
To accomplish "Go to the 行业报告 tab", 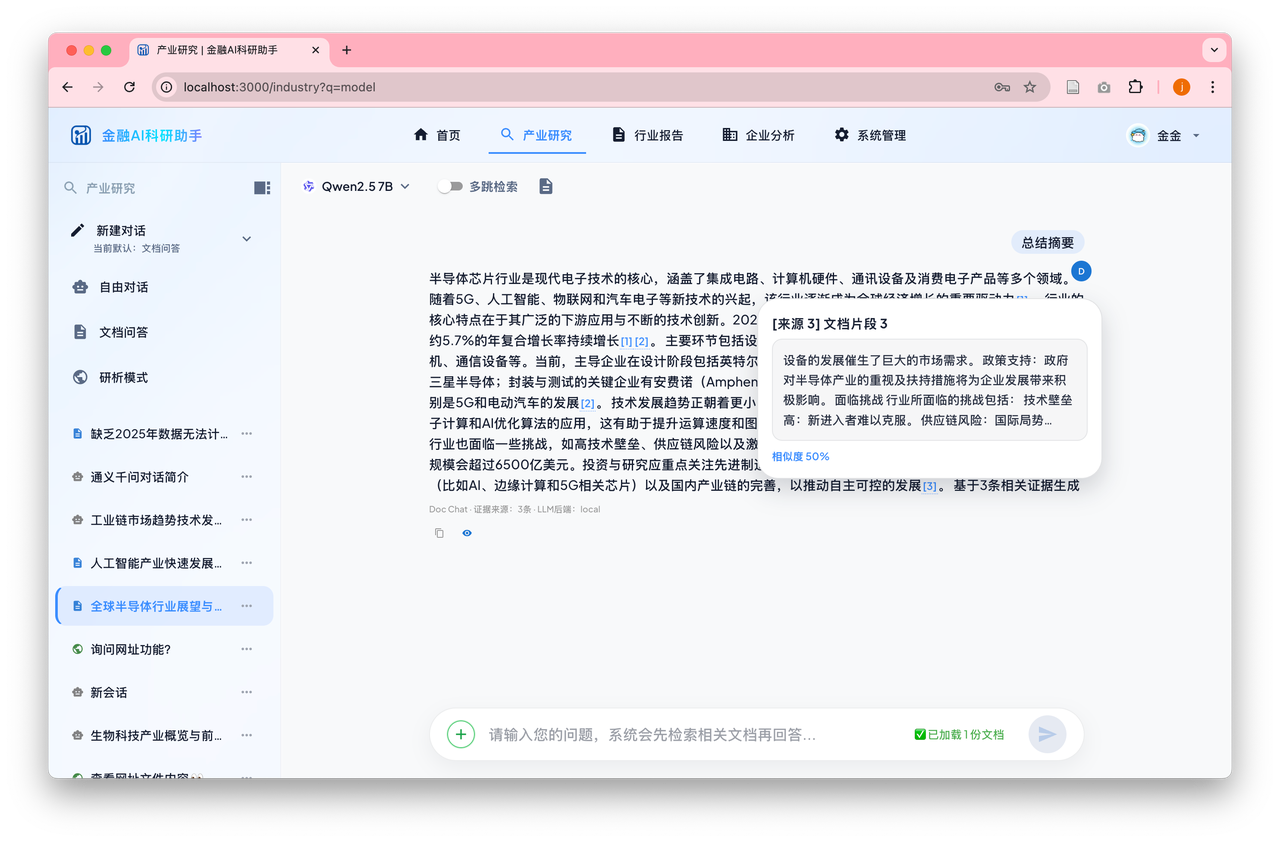I will [x=648, y=135].
